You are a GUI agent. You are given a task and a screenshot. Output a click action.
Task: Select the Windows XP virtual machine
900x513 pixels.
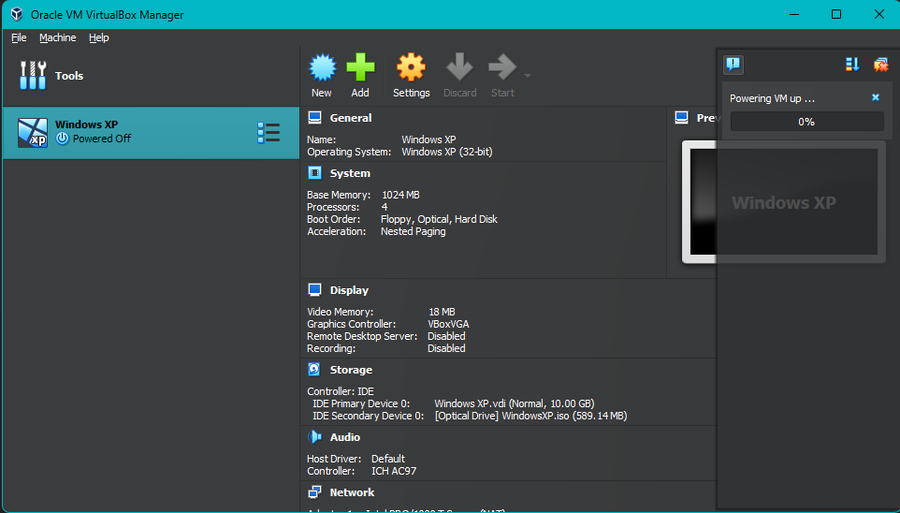point(151,133)
